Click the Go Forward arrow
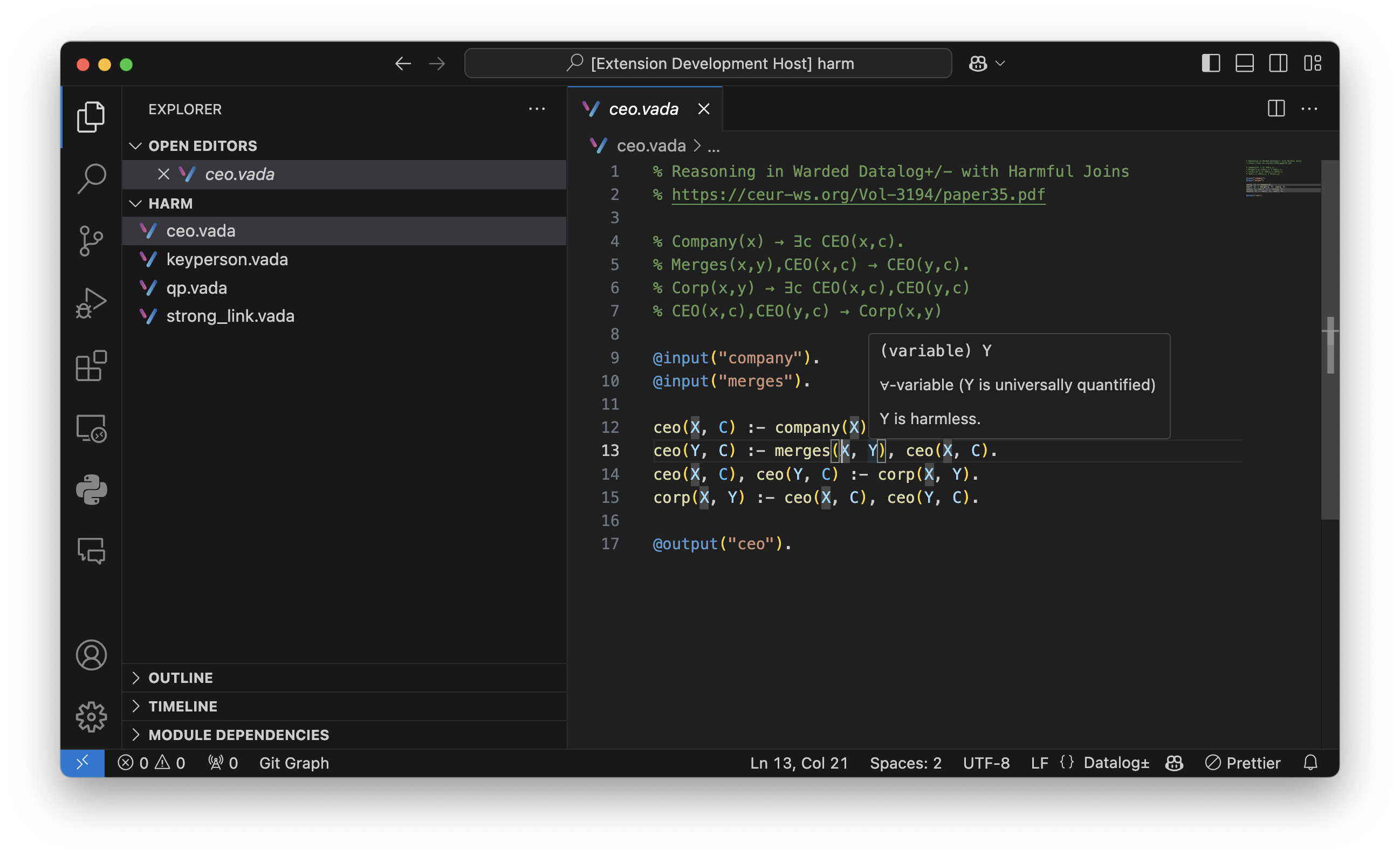Viewport: 1400px width, 857px height. [x=437, y=64]
